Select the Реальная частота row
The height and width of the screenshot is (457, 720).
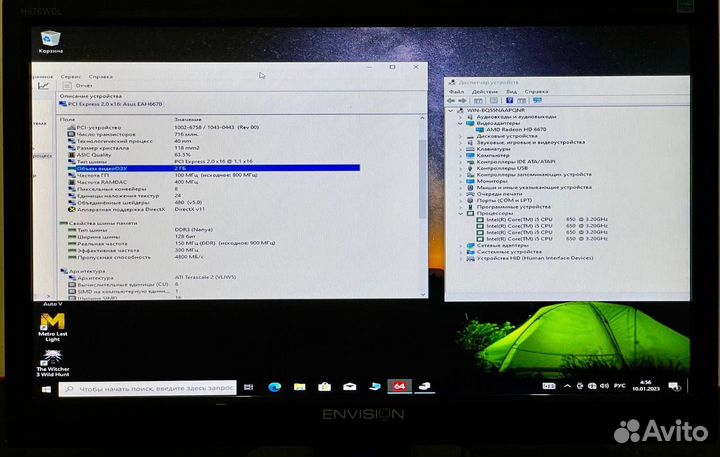[171, 243]
